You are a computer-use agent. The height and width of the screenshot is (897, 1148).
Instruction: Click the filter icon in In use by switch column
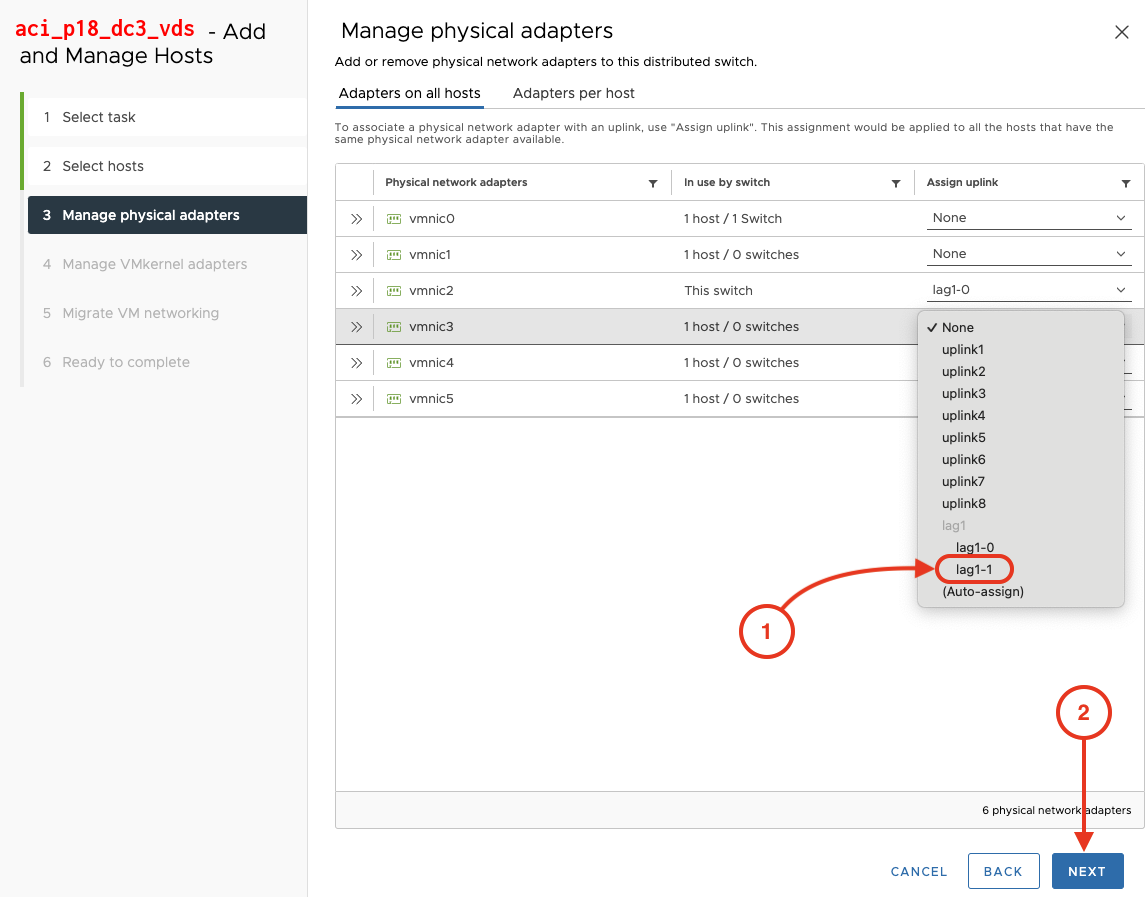(x=896, y=184)
